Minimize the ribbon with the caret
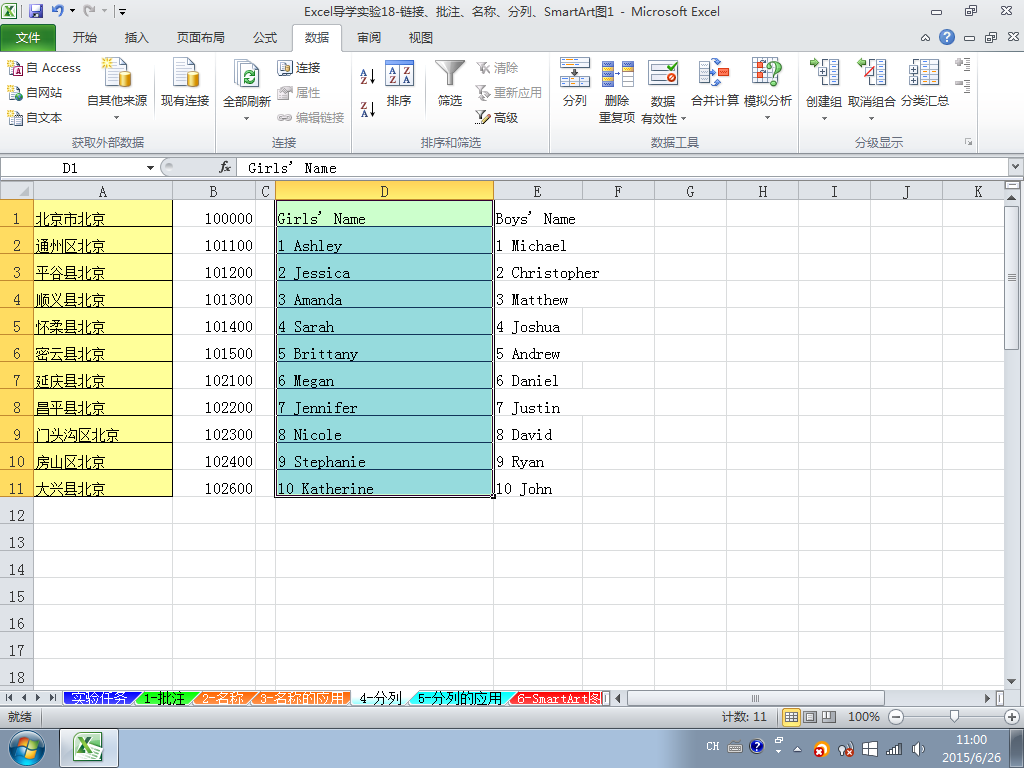 (925, 38)
